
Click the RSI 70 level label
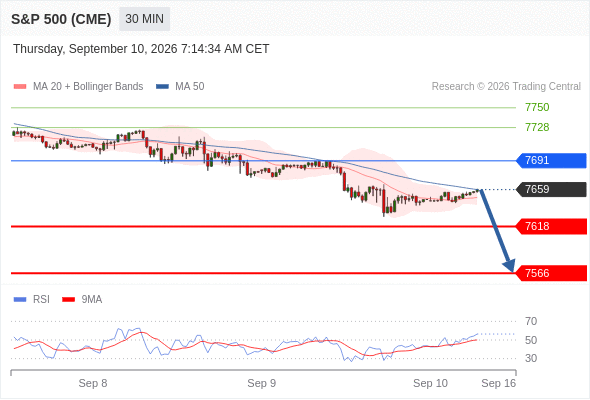[531, 321]
